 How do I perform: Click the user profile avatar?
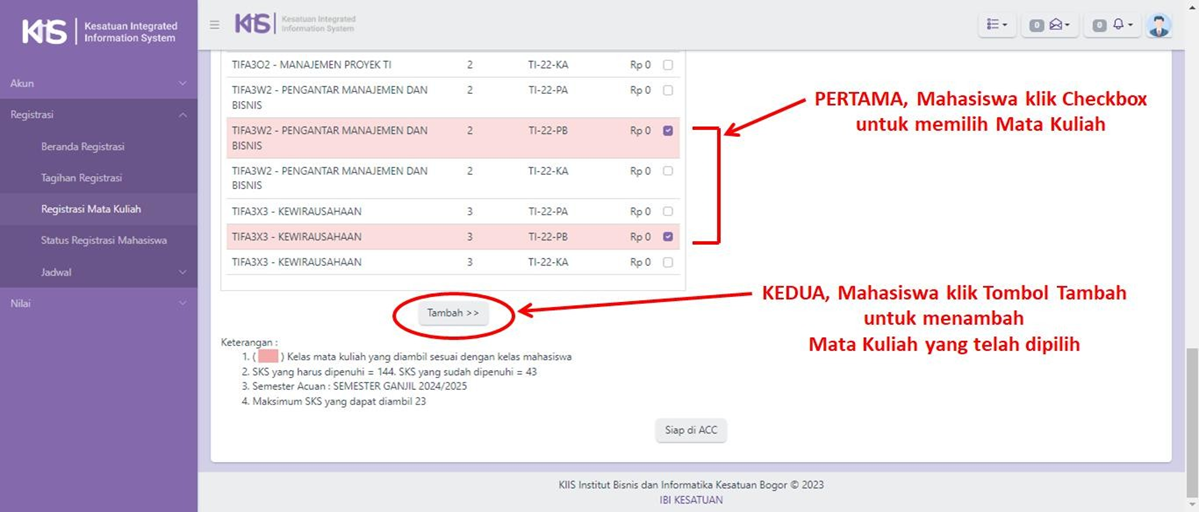[1159, 25]
